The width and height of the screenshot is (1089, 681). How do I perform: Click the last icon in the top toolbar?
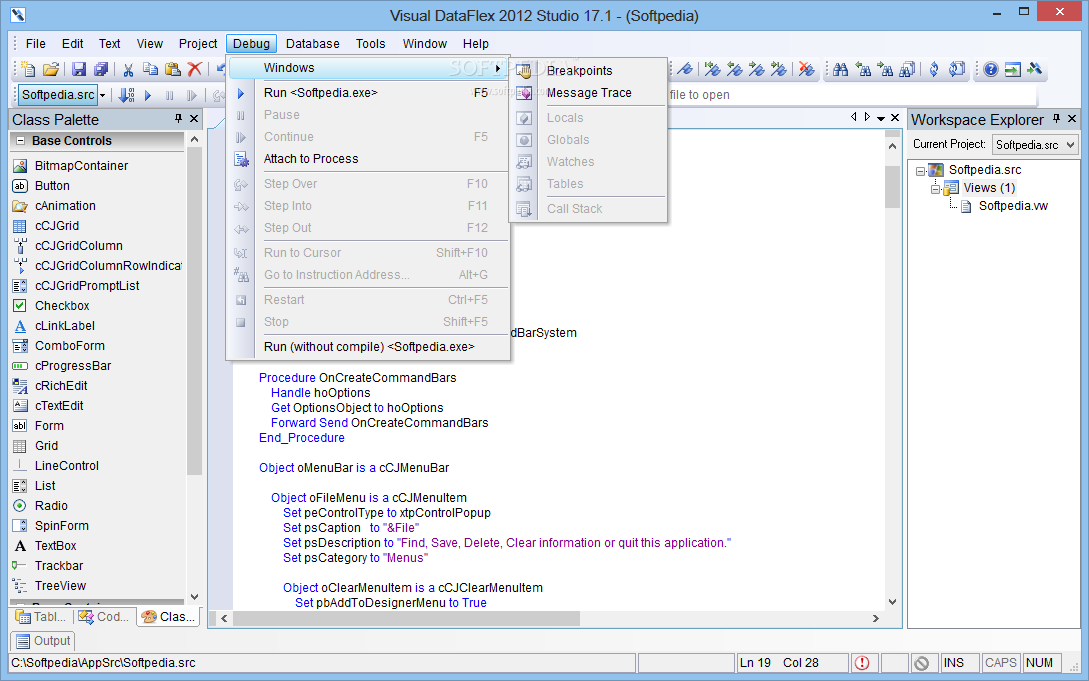[x=1035, y=69]
